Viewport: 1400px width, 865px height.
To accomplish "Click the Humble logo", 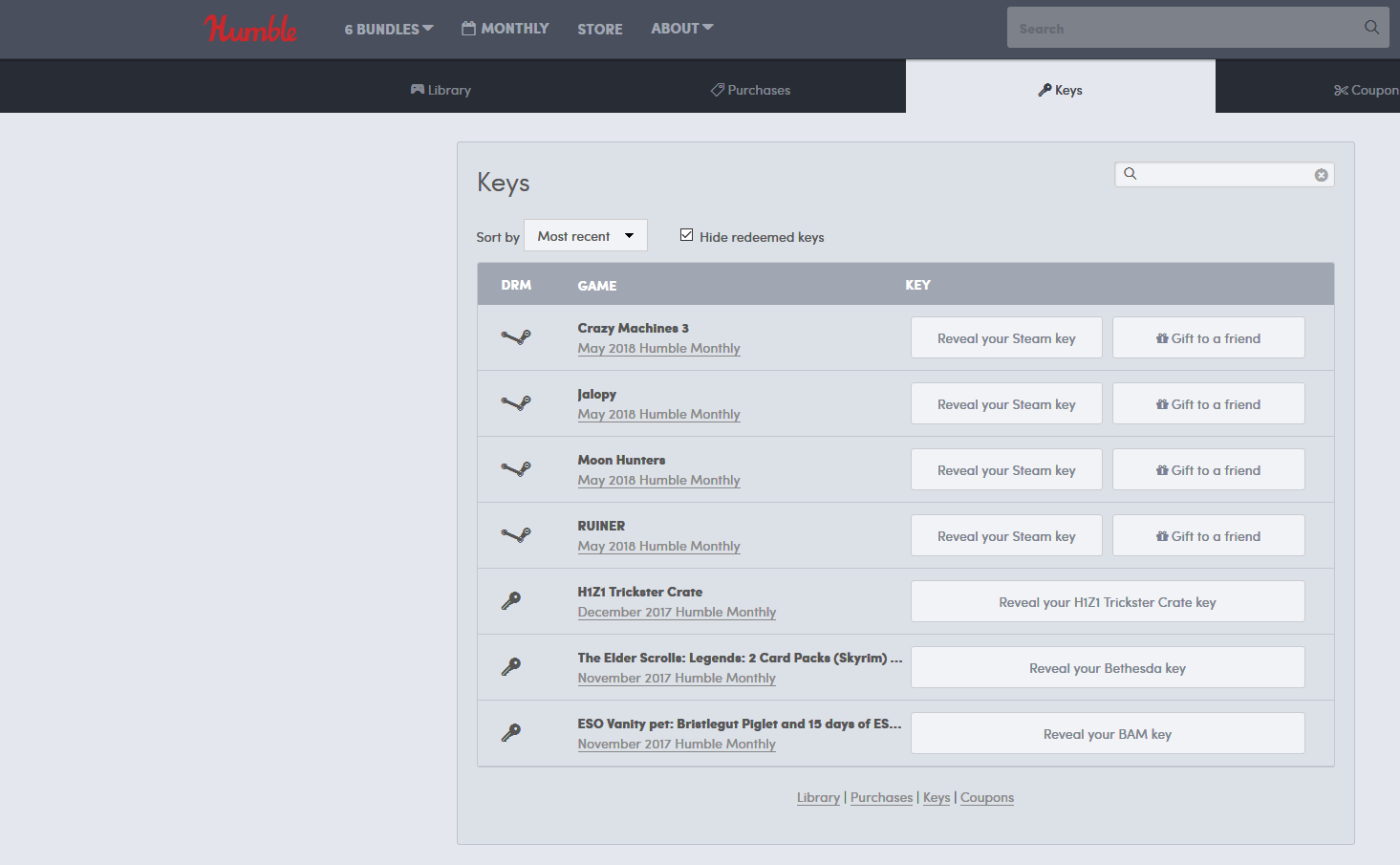I will tap(250, 29).
